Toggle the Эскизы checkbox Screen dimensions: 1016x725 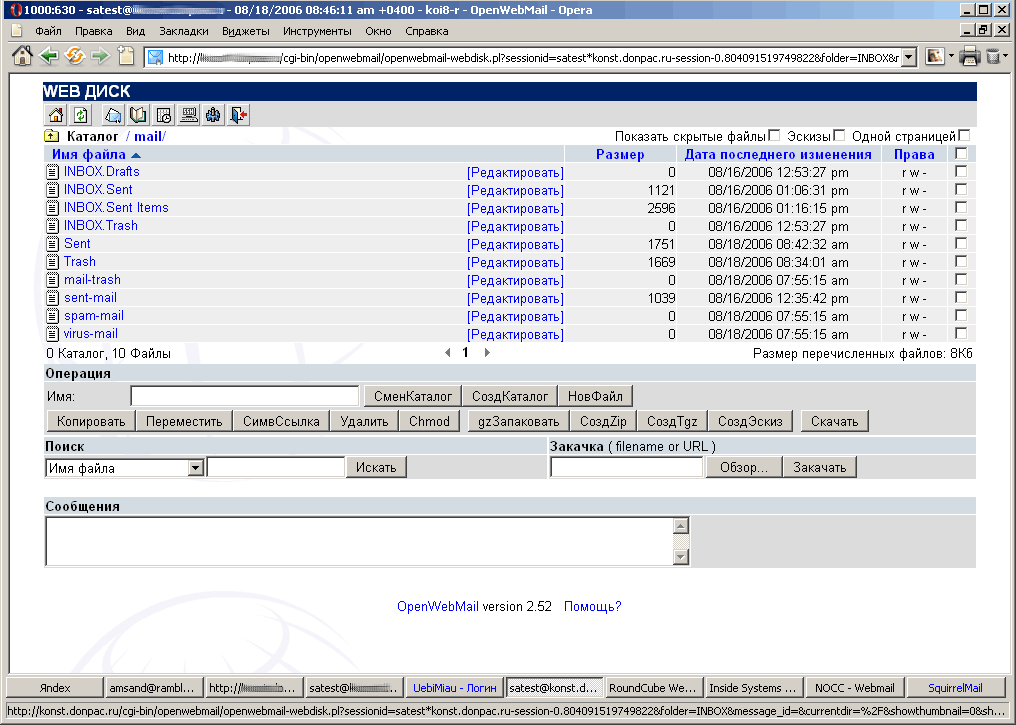point(839,135)
